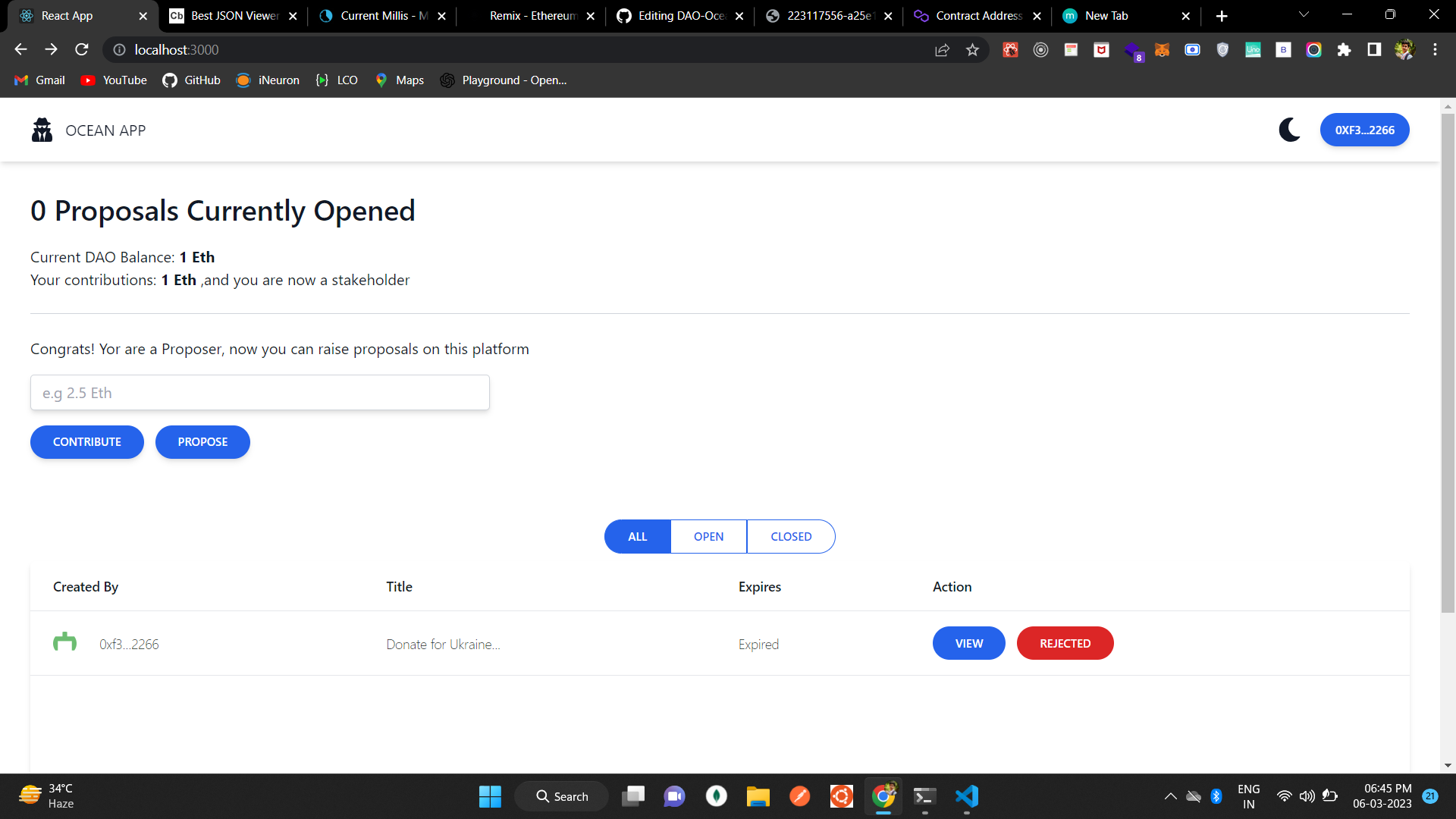The height and width of the screenshot is (819, 1456).
Task: Bookmark the page using the star icon
Action: coord(973,49)
